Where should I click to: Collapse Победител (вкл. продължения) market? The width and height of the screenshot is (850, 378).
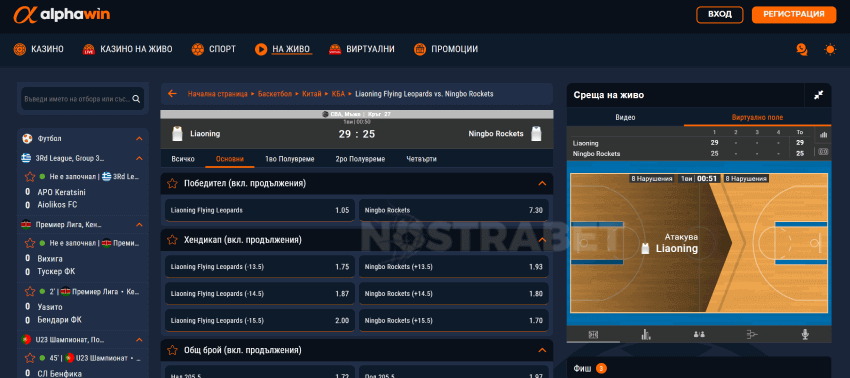coord(542,183)
